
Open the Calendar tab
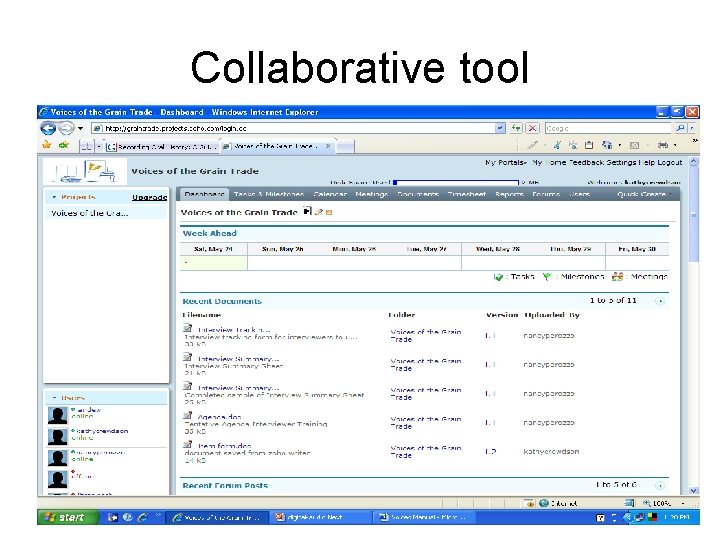(x=330, y=194)
